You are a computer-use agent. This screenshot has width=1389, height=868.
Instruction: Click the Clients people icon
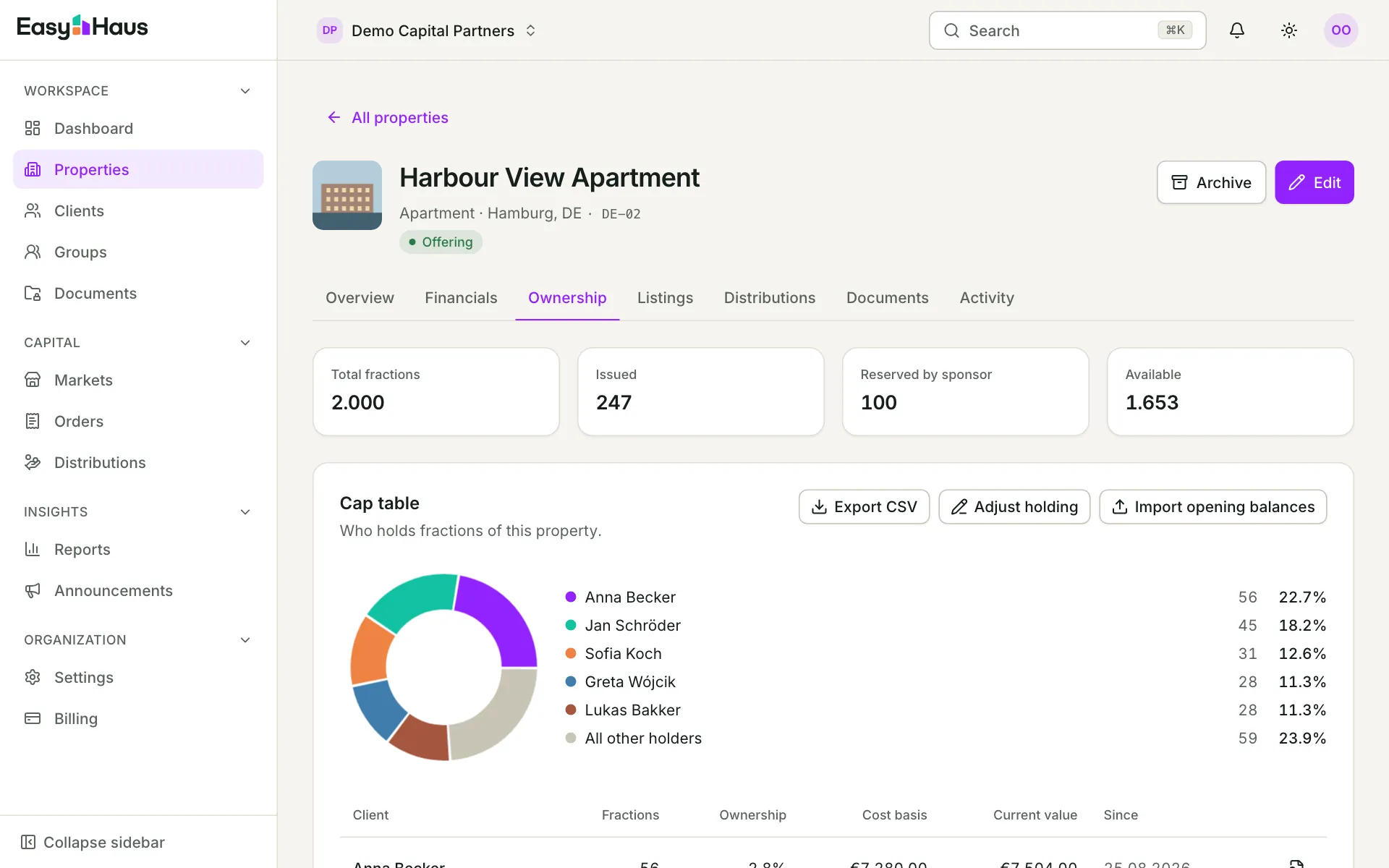coord(33,210)
